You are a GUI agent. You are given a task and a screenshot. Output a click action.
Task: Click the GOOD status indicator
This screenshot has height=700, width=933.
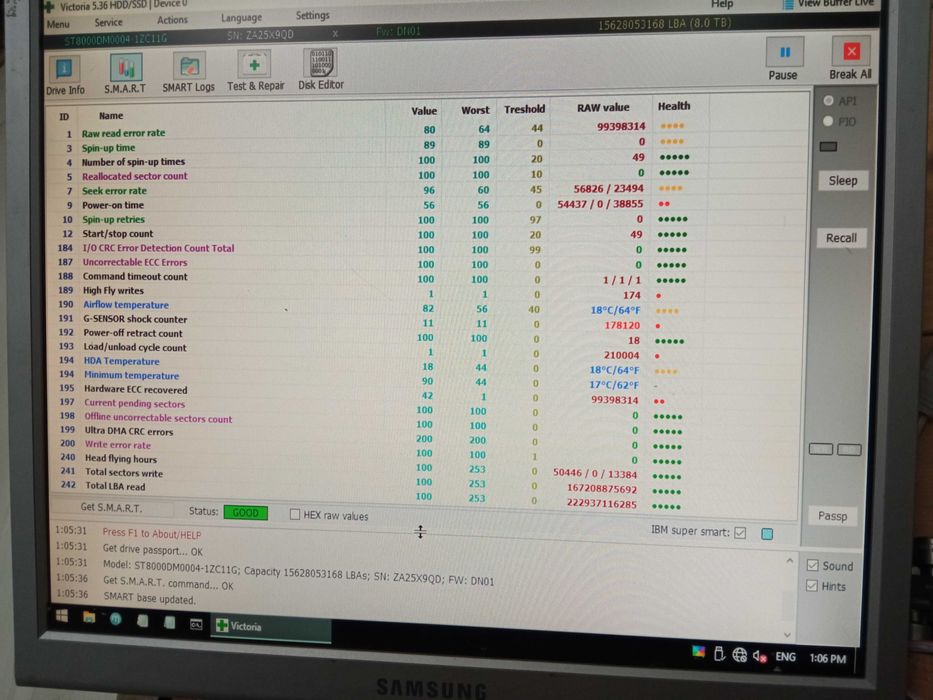(246, 512)
